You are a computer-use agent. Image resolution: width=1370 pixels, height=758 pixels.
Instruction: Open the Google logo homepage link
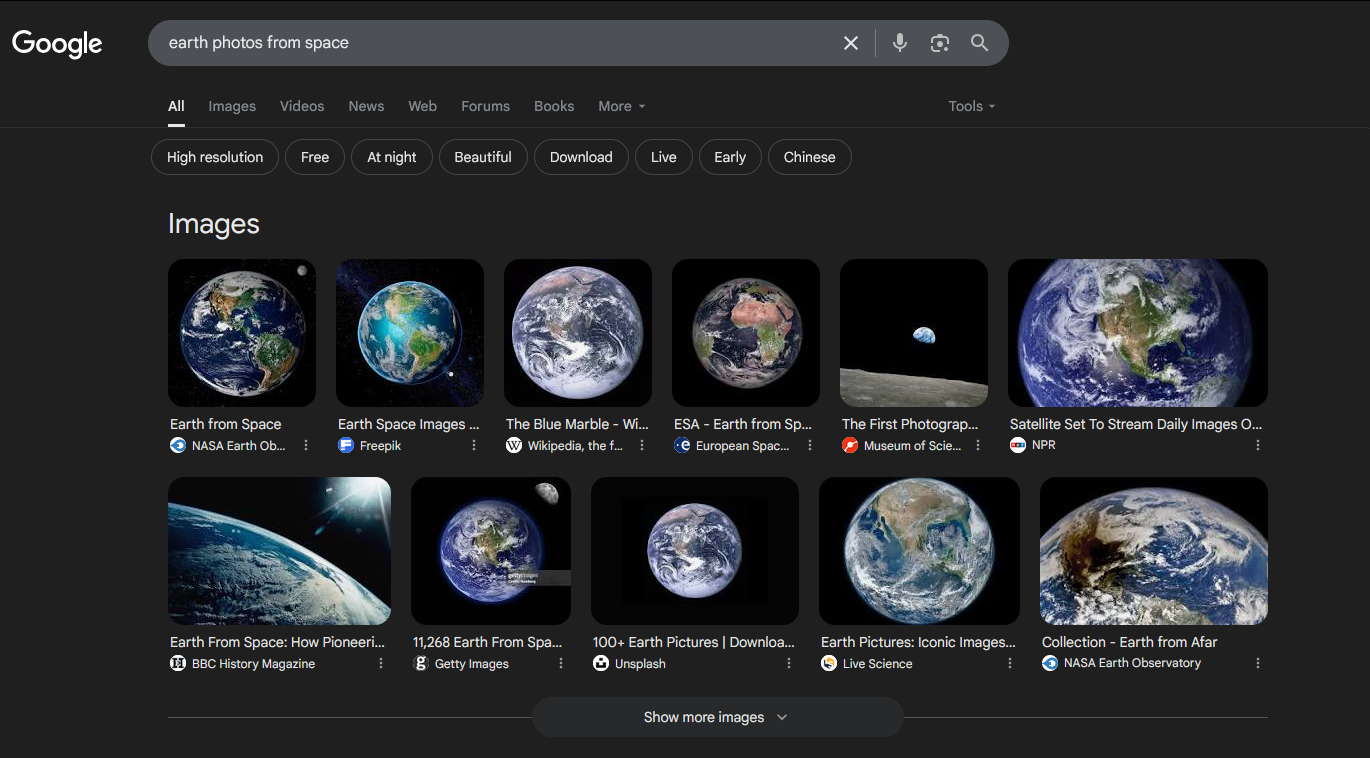coord(57,43)
